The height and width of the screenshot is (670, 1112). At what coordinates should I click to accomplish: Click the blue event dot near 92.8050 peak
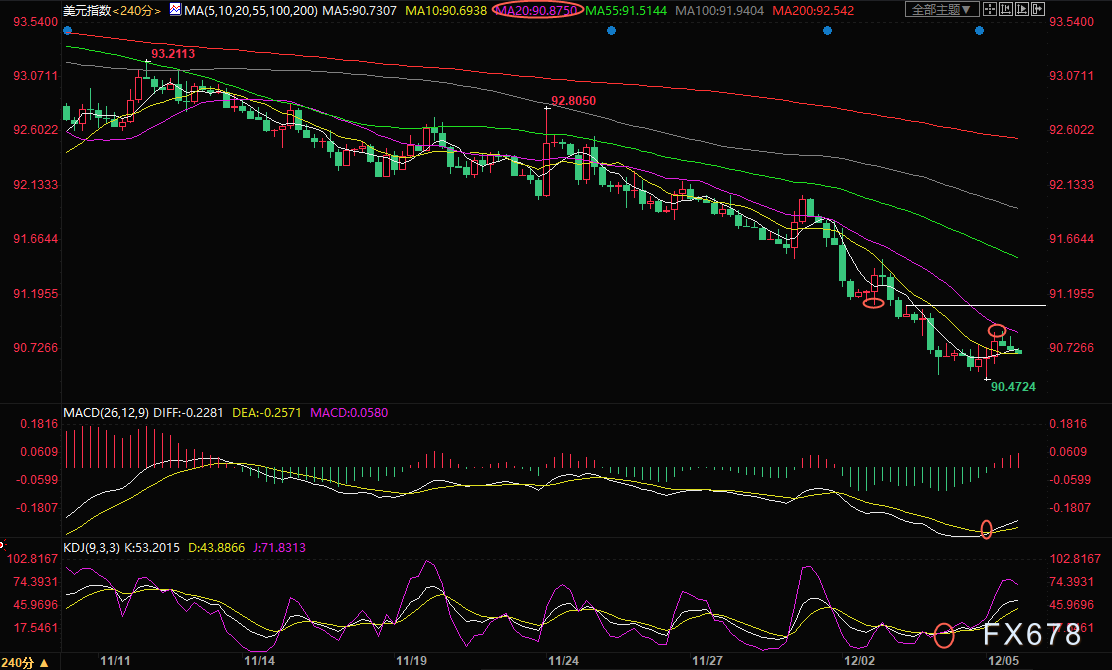pyautogui.click(x=611, y=30)
